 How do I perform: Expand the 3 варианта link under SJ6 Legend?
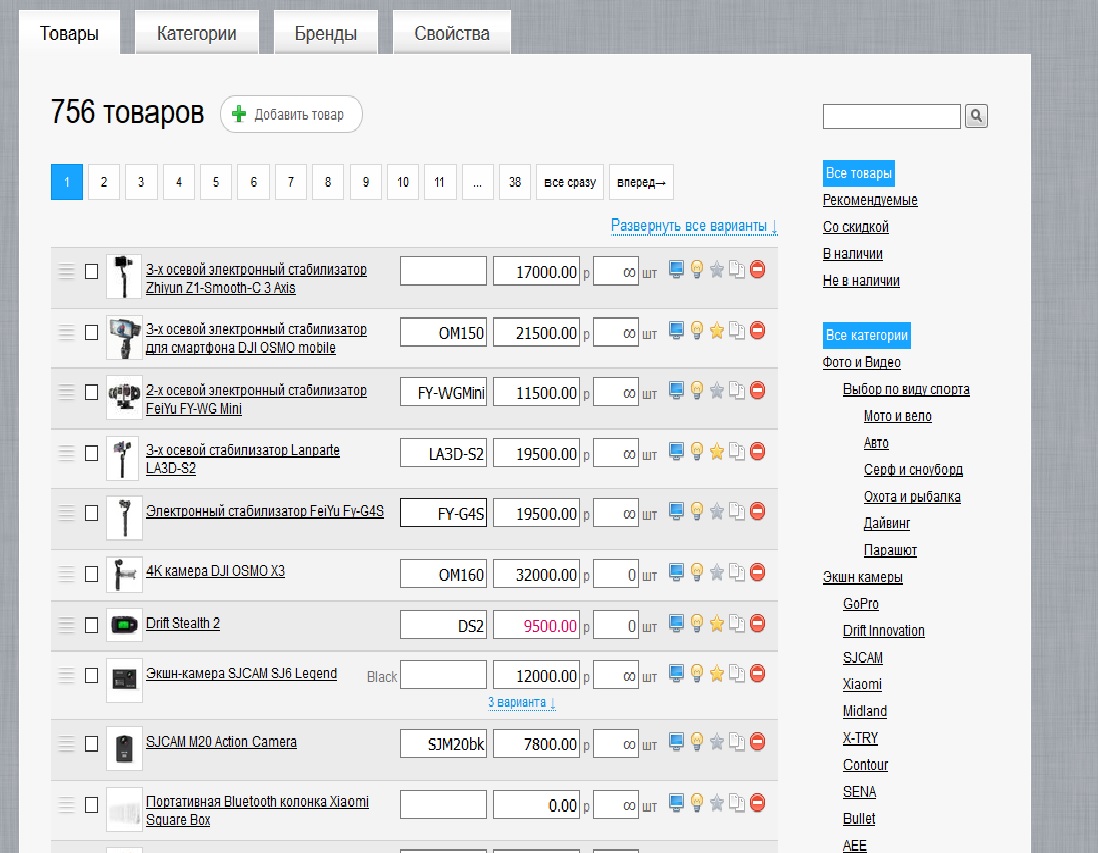pyautogui.click(x=522, y=702)
